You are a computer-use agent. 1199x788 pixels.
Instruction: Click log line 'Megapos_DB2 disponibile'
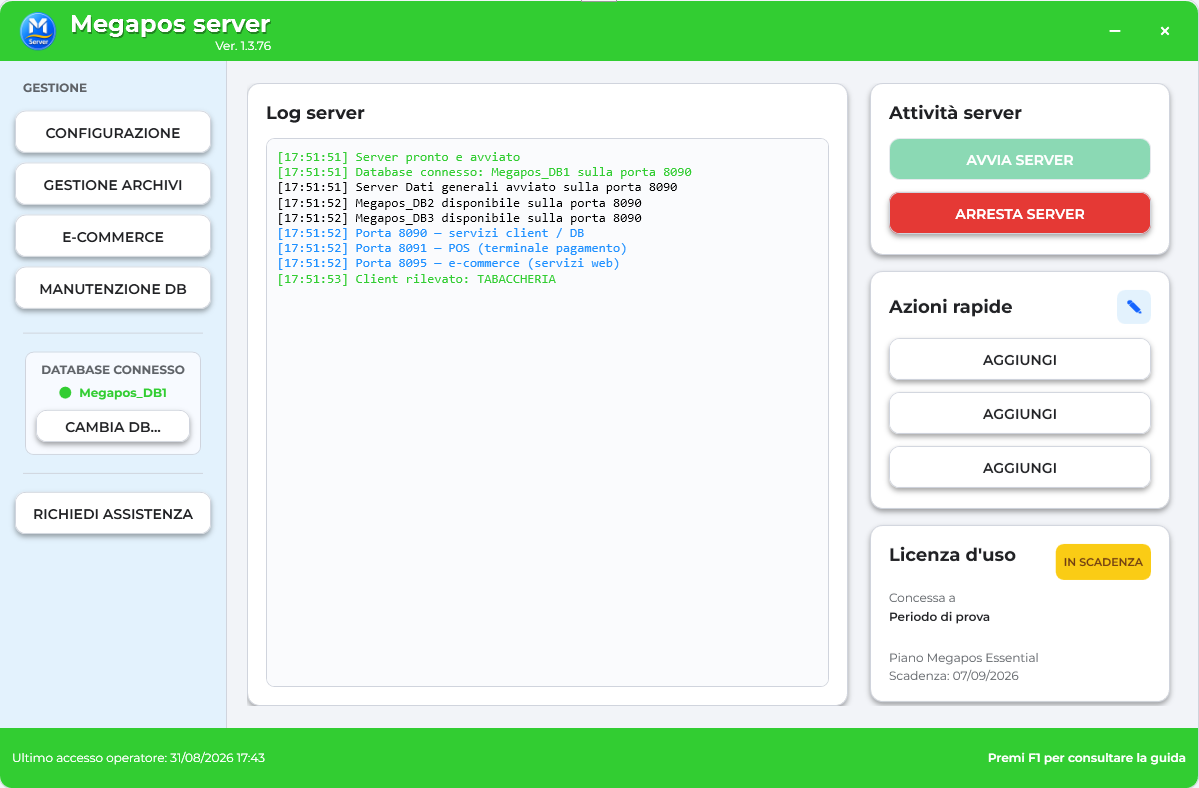(459, 203)
